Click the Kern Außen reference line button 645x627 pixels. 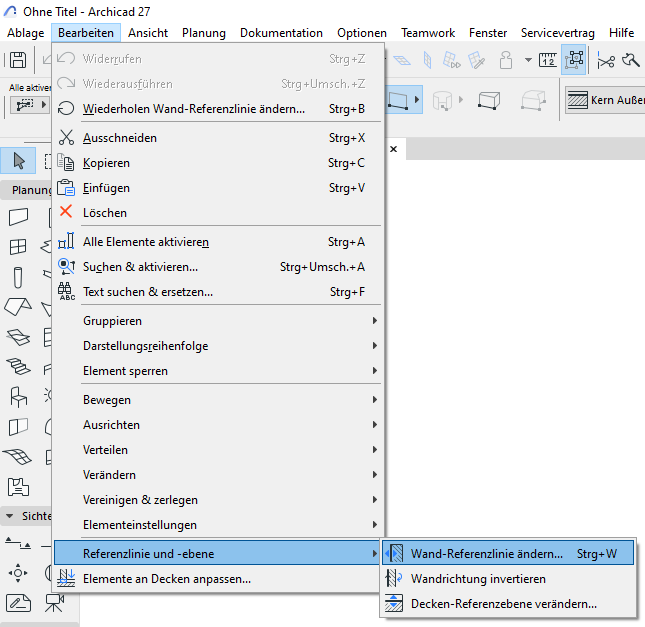tap(604, 100)
